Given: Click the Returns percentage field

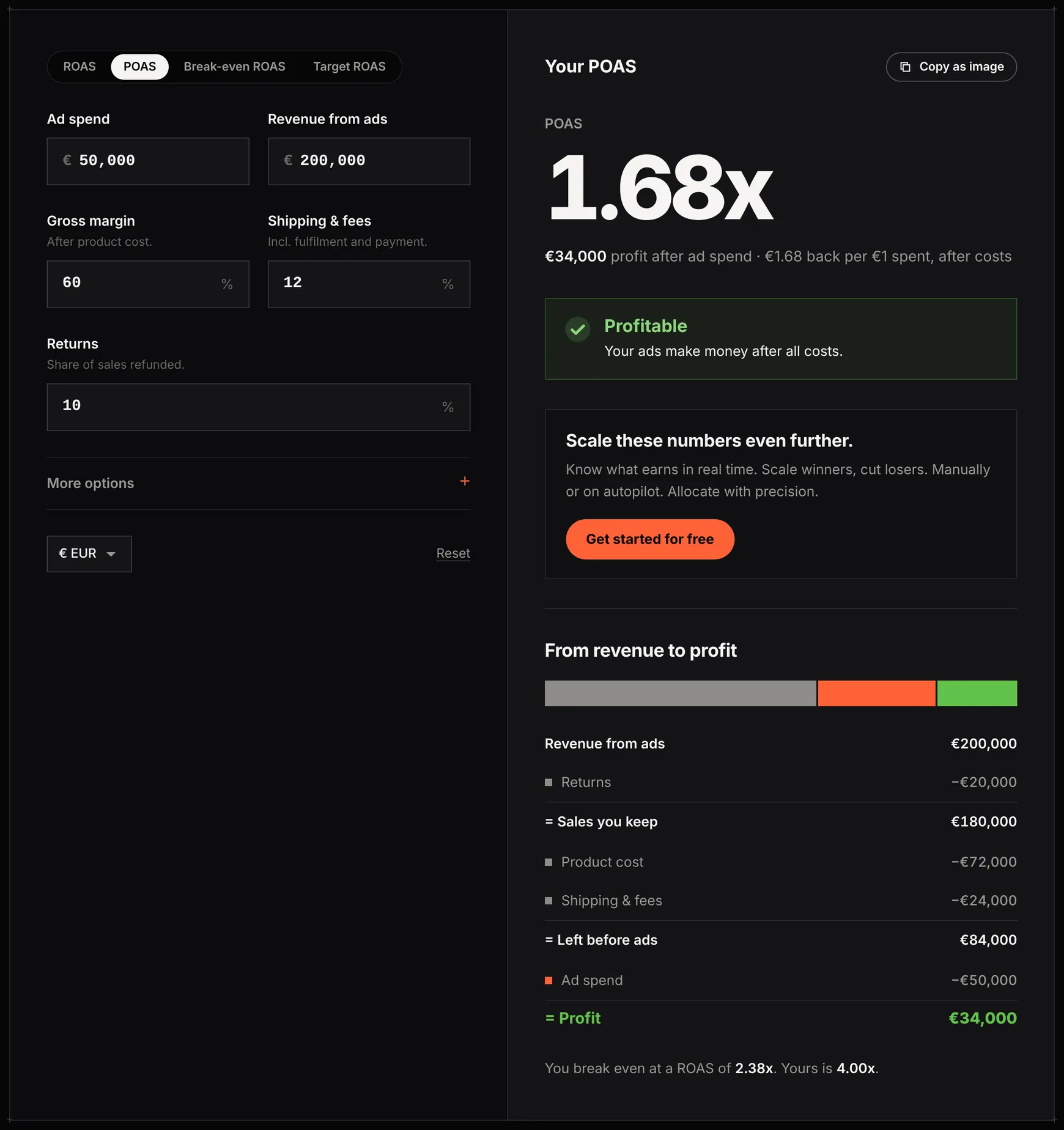Looking at the screenshot, I should click(x=259, y=407).
